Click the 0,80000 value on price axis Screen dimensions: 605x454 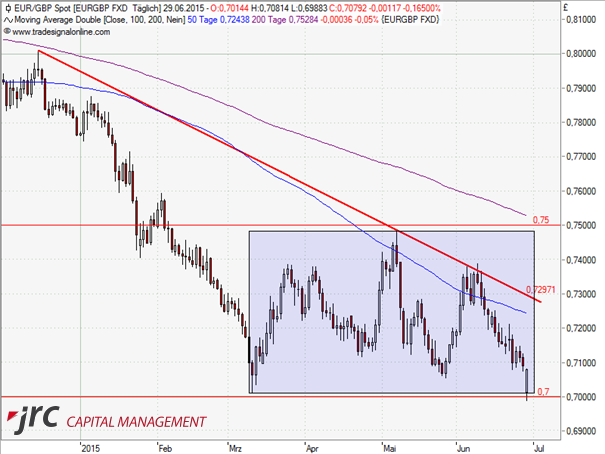click(x=577, y=54)
